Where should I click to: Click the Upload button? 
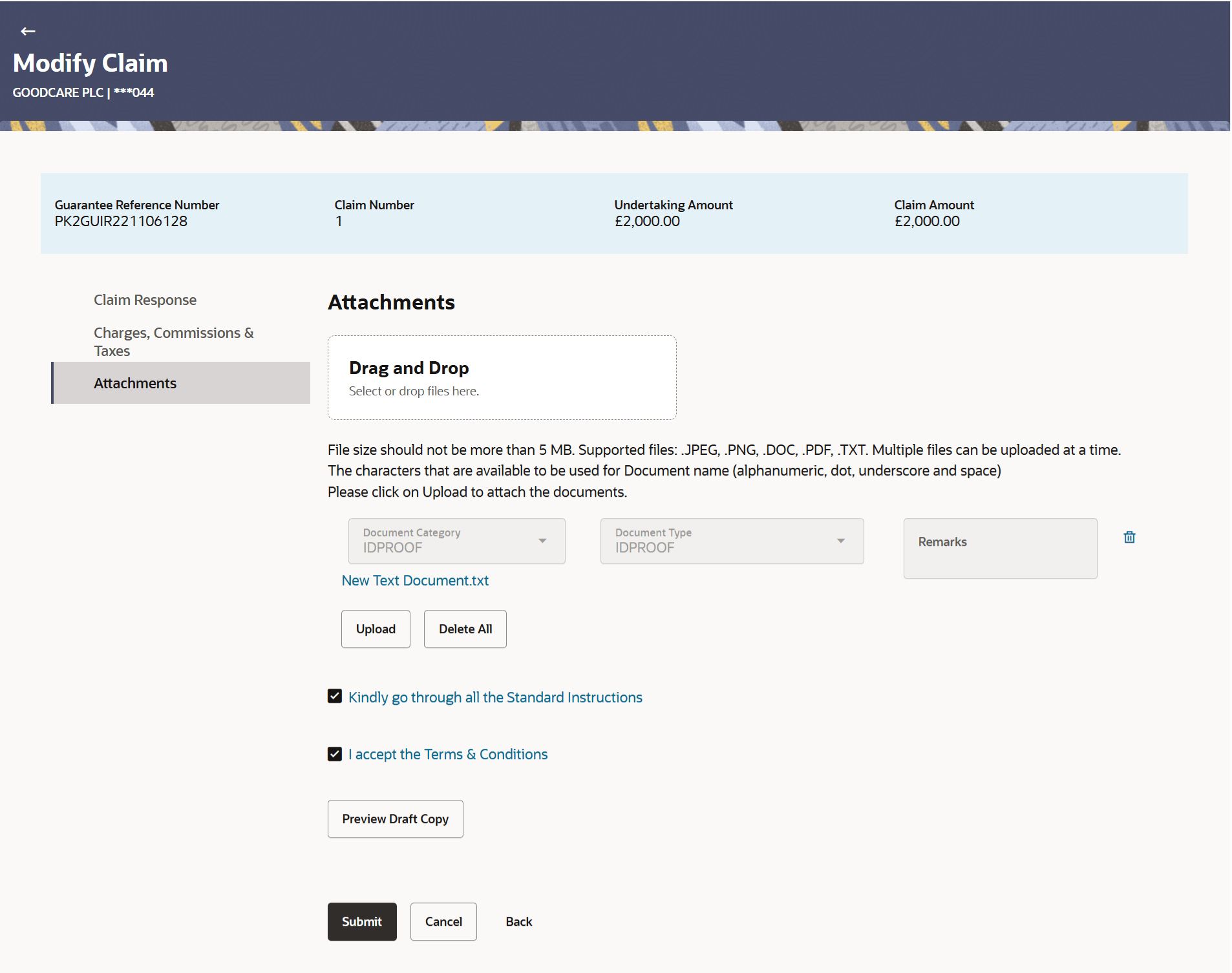(x=376, y=629)
